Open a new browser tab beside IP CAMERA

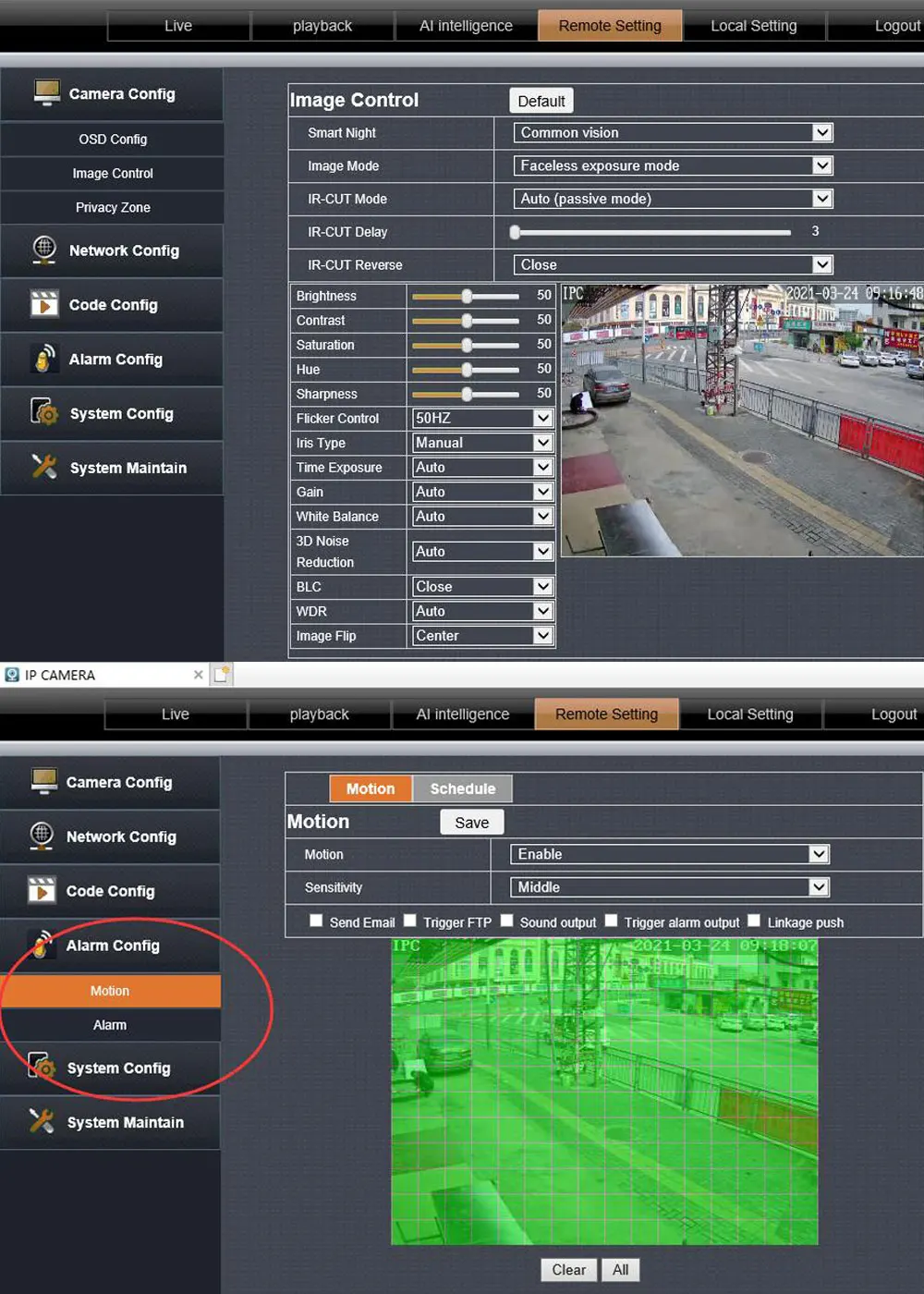[222, 675]
